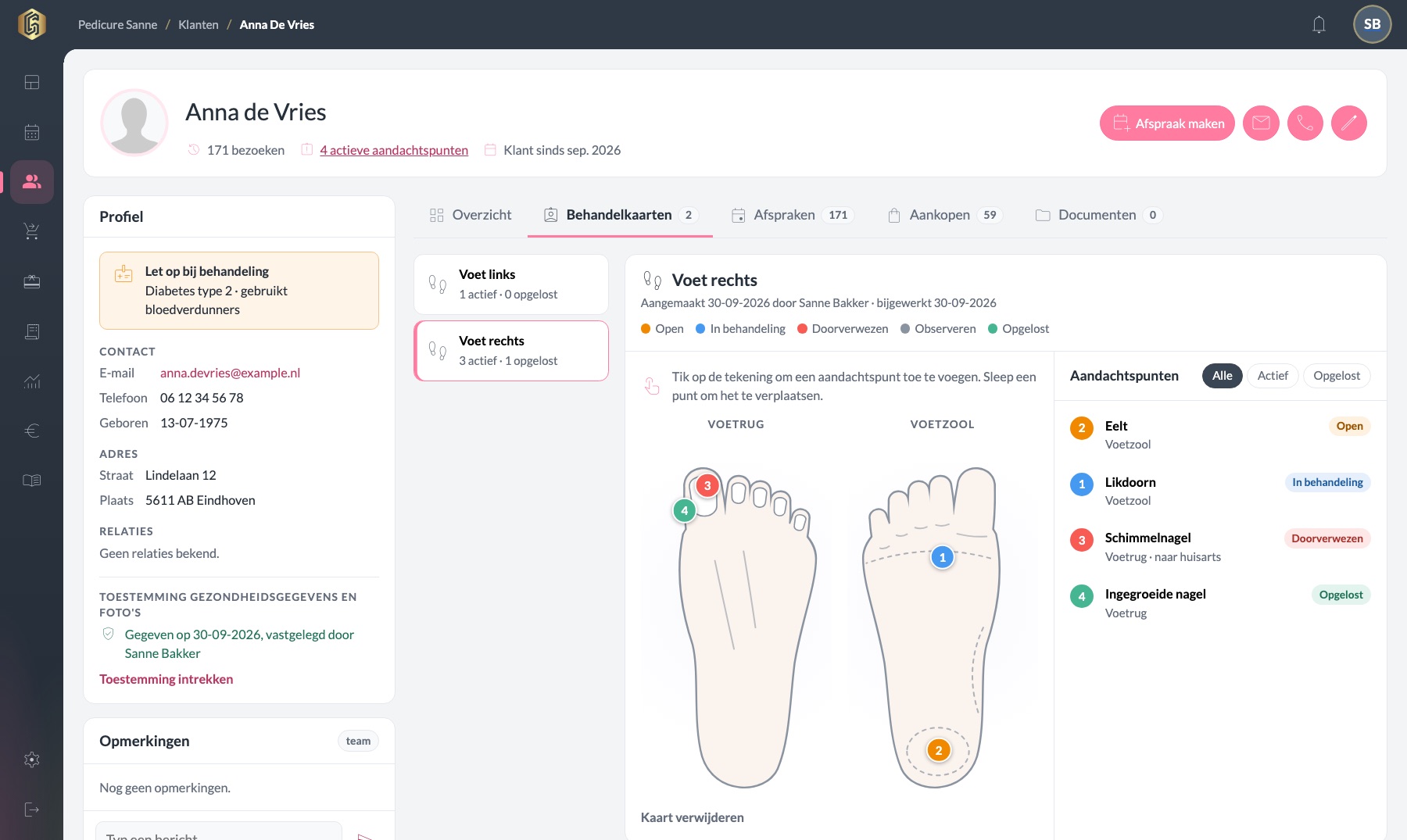Screen dimensions: 1407x840
Task: Click Toestemming intrekken
Action: [166, 679]
